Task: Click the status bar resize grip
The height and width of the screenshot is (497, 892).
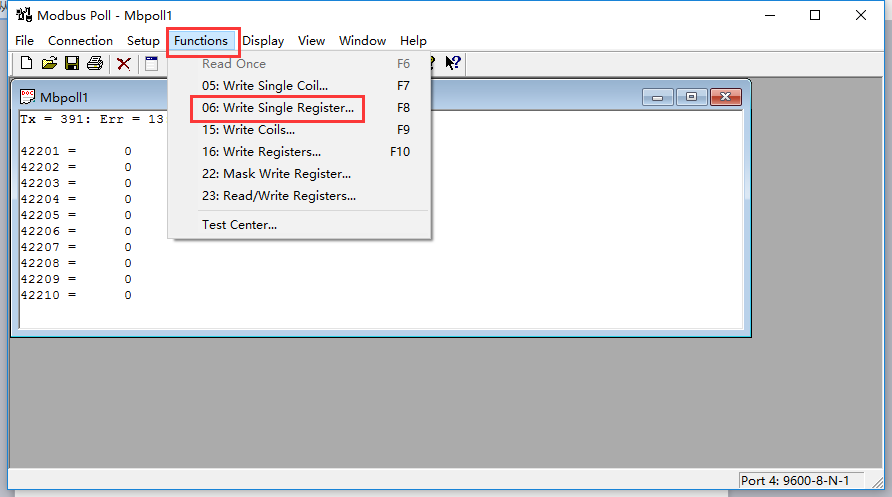Action: pyautogui.click(x=877, y=482)
